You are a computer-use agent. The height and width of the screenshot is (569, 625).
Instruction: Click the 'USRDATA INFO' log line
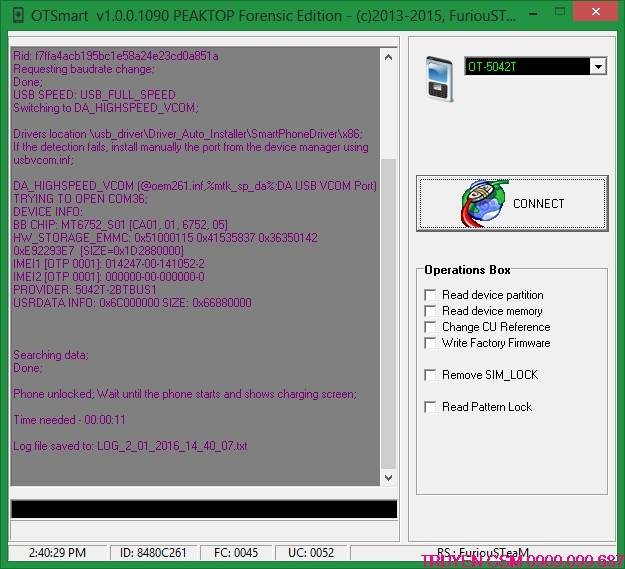(x=132, y=303)
